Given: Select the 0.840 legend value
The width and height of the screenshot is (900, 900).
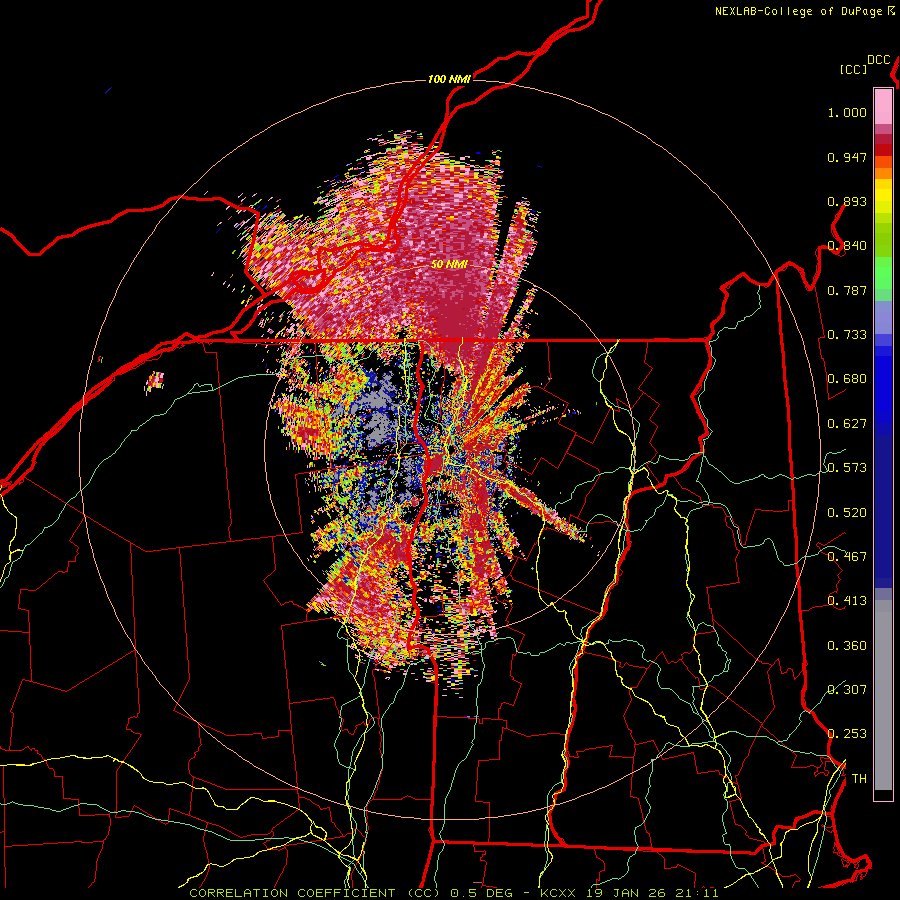Looking at the screenshot, I should (x=847, y=246).
